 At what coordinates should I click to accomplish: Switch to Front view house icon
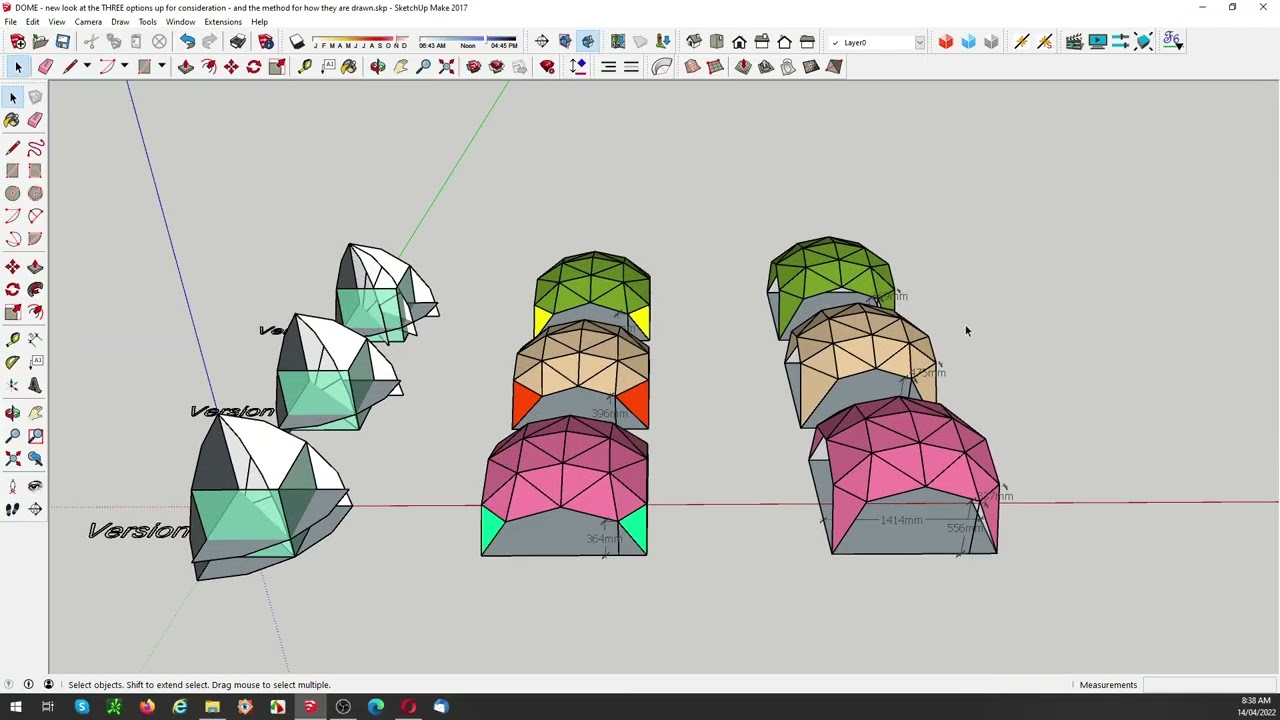pos(739,42)
